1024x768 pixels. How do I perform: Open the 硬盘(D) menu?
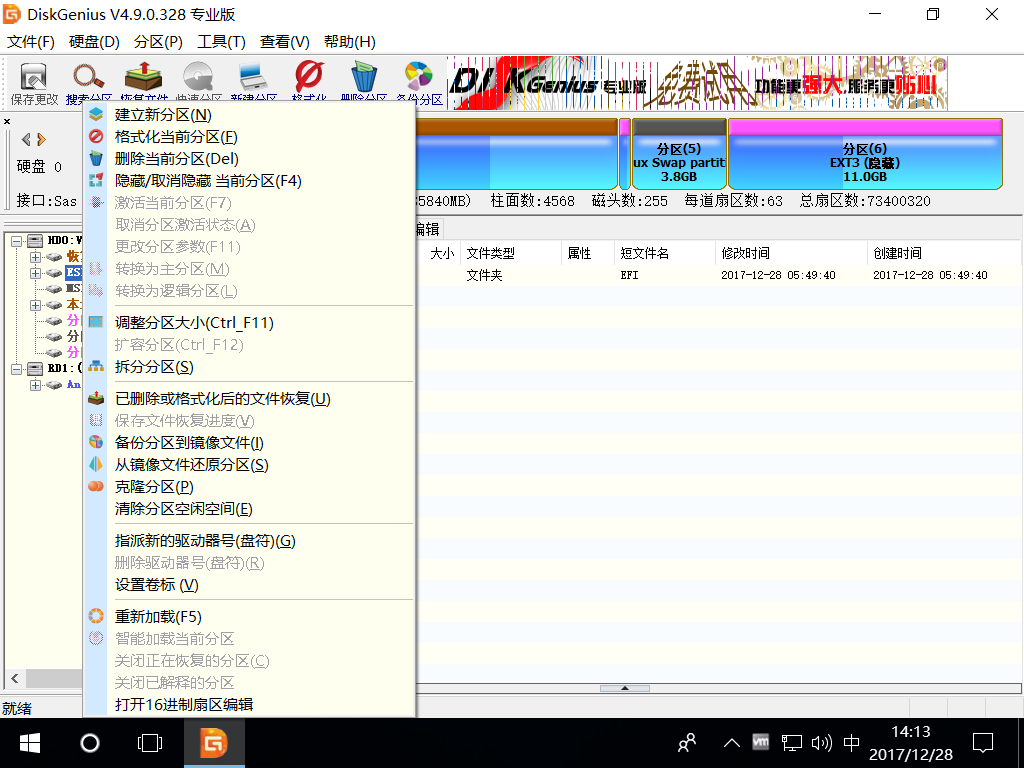94,42
